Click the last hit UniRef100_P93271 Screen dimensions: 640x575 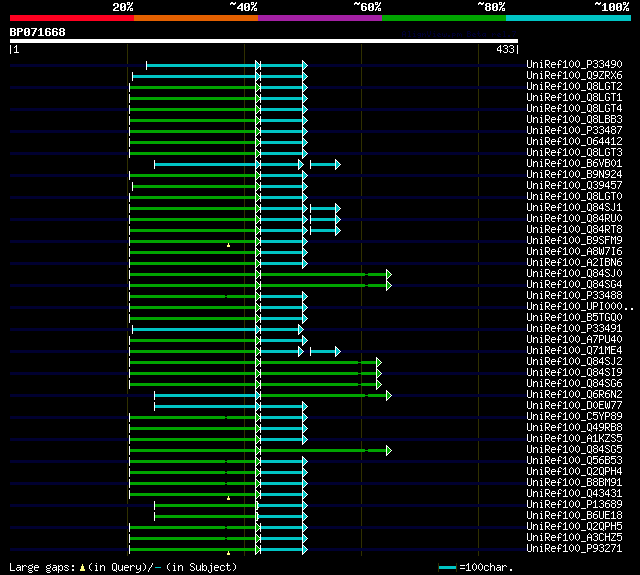click(574, 549)
